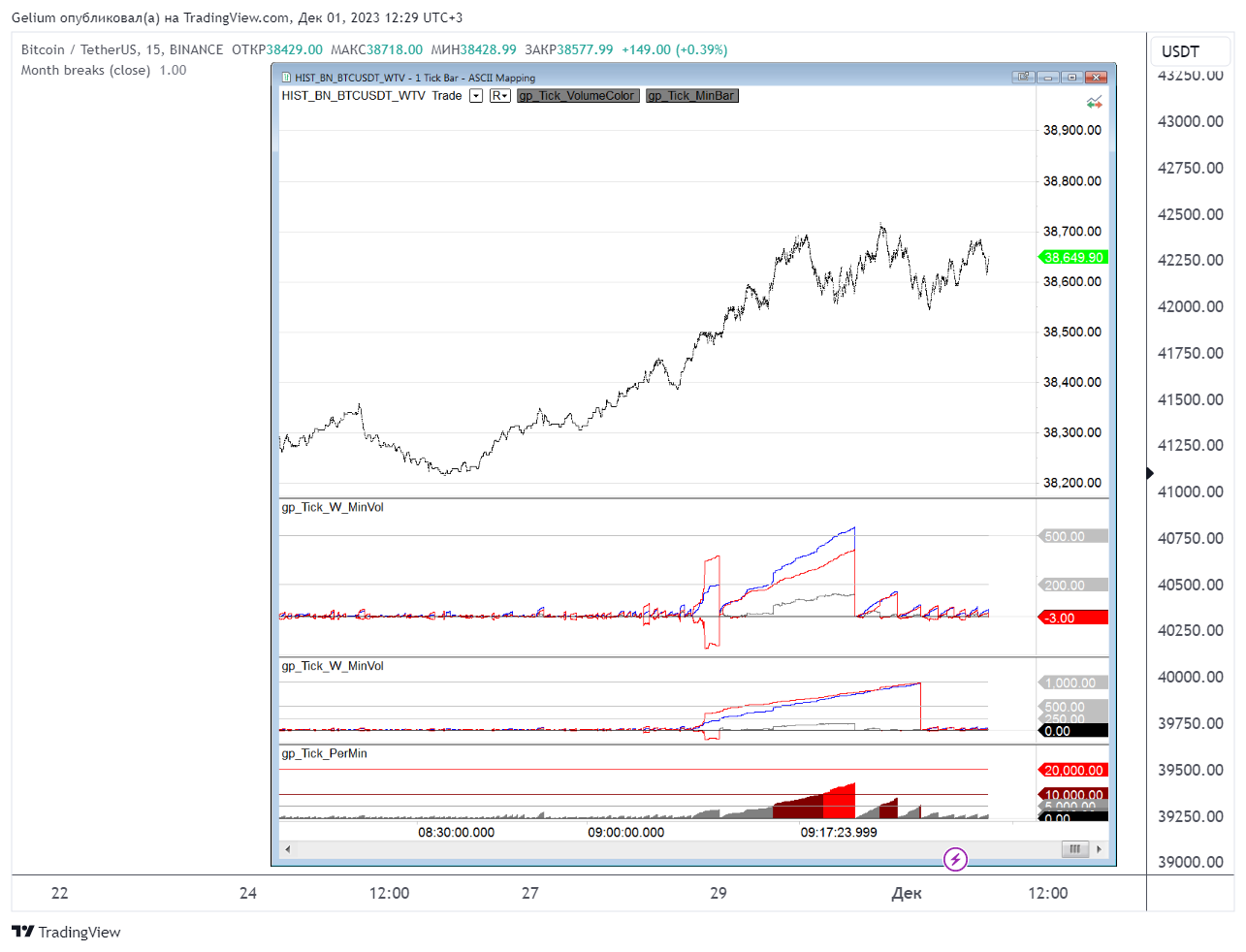Image resolution: width=1246 pixels, height=952 pixels.
Task: Click the dark red 10,000.00 level tag
Action: pos(1072,795)
